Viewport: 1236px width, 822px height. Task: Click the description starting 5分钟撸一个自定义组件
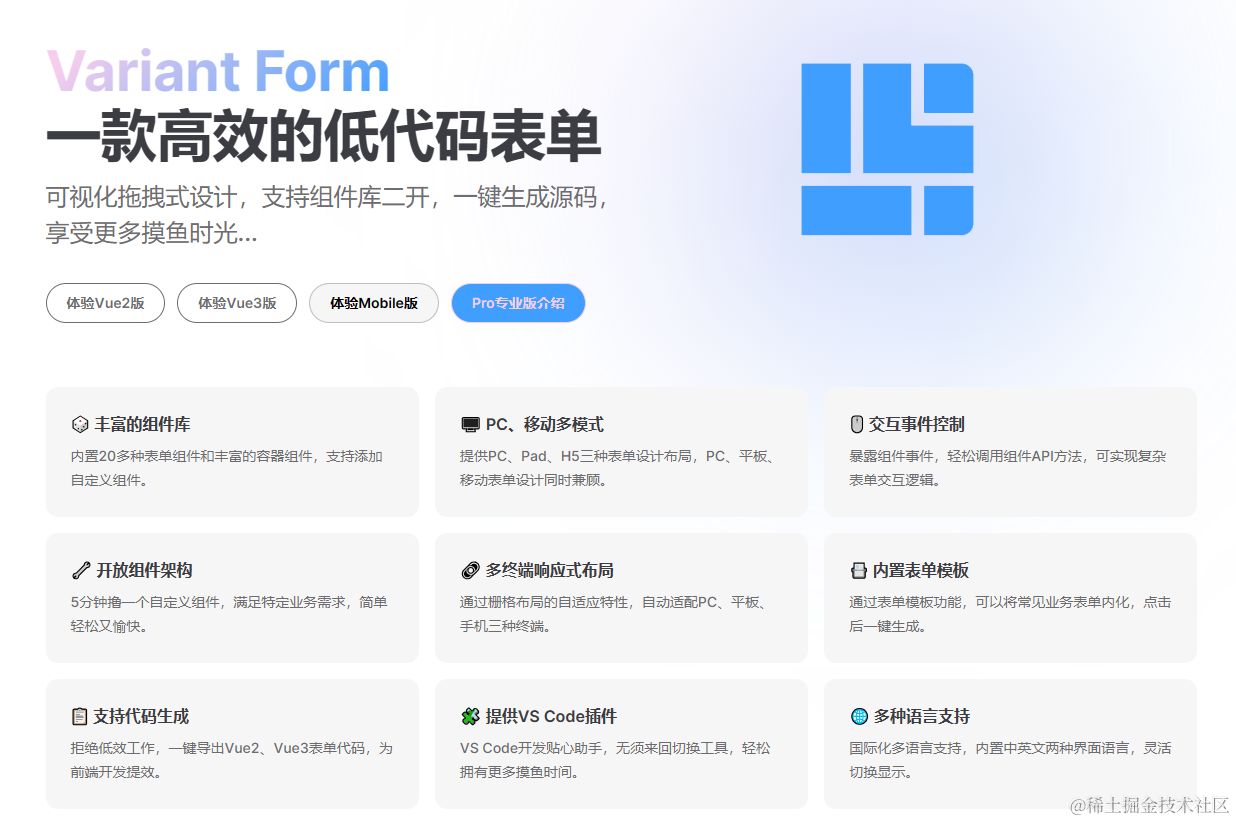229,614
